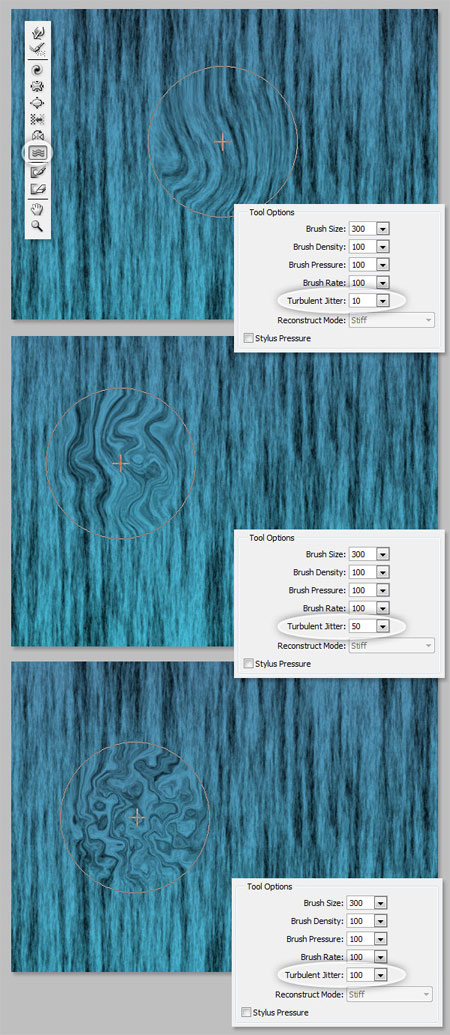Open the Turbulent Jitter dropdown showing 50
450x1035 pixels.
(x=383, y=626)
